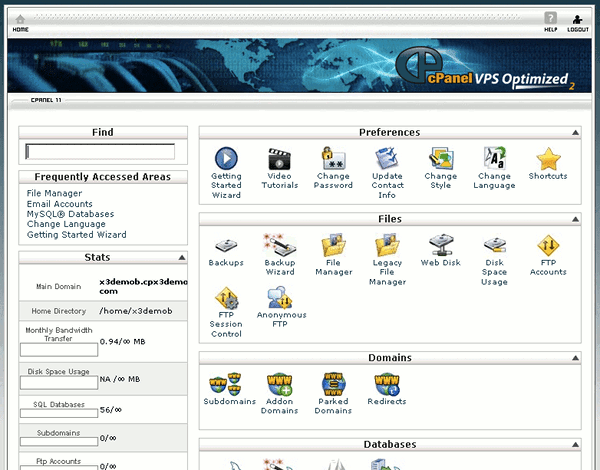Click the Subdomains usage bar in Stats

[x=59, y=442]
